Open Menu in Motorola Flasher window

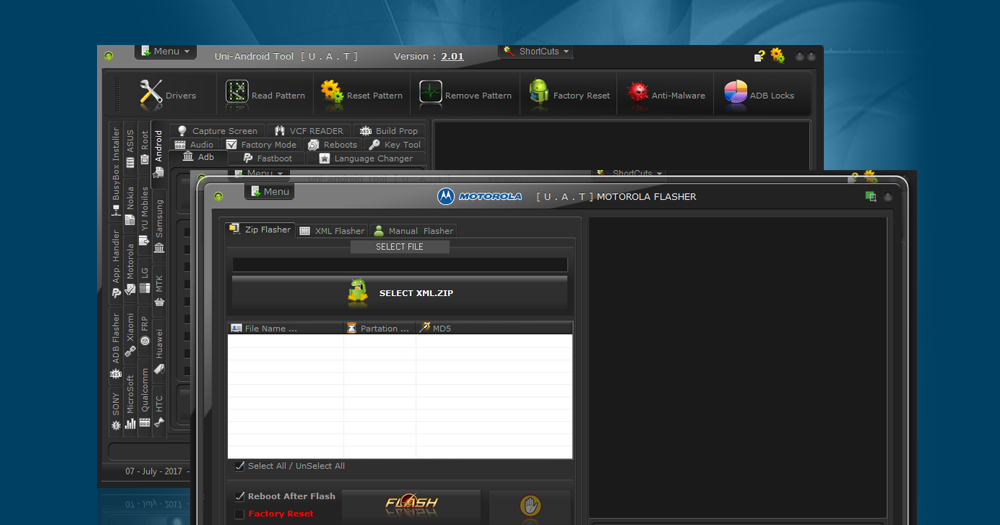click(x=270, y=191)
